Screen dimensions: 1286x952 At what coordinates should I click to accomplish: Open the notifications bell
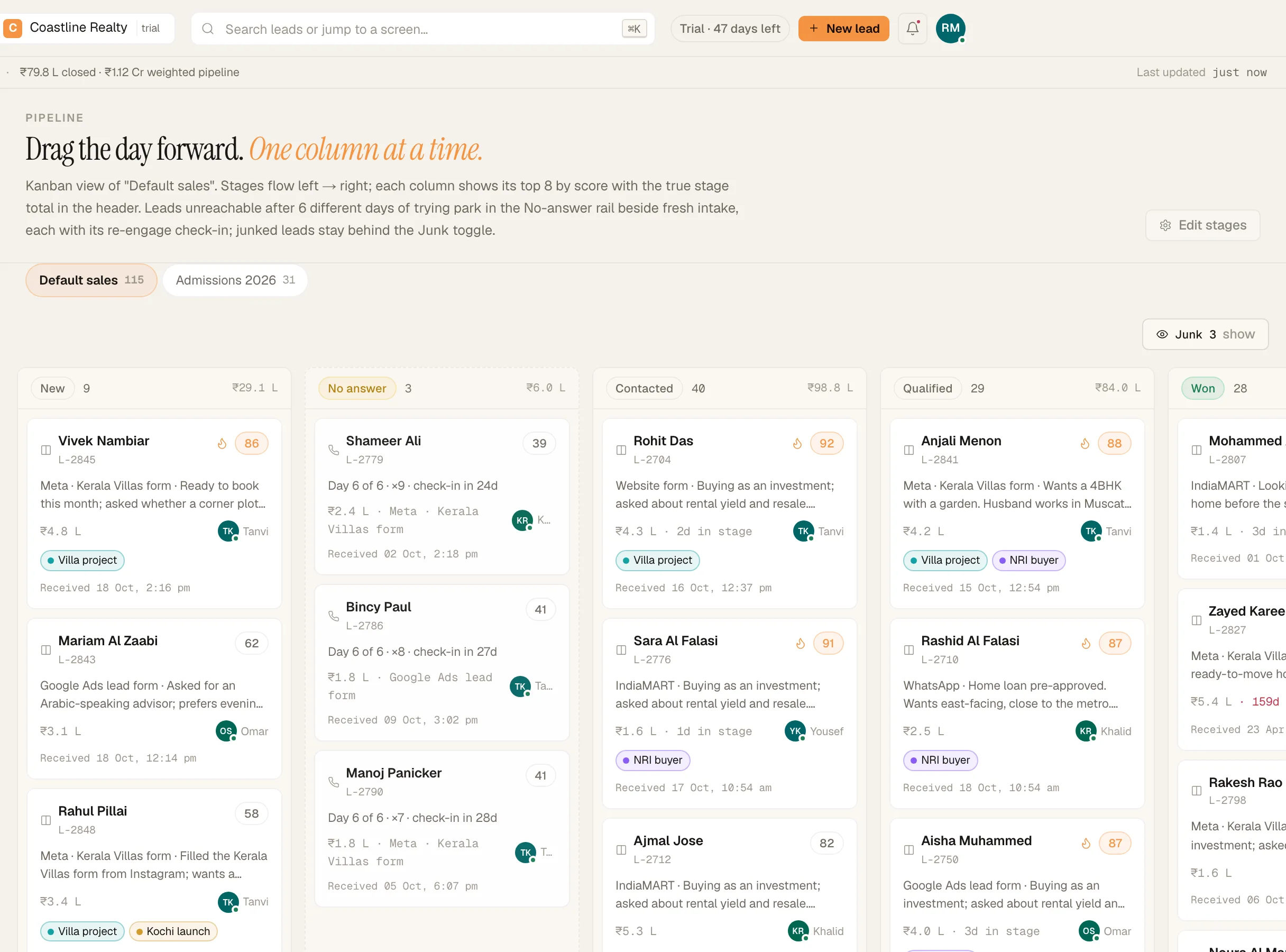coord(912,28)
